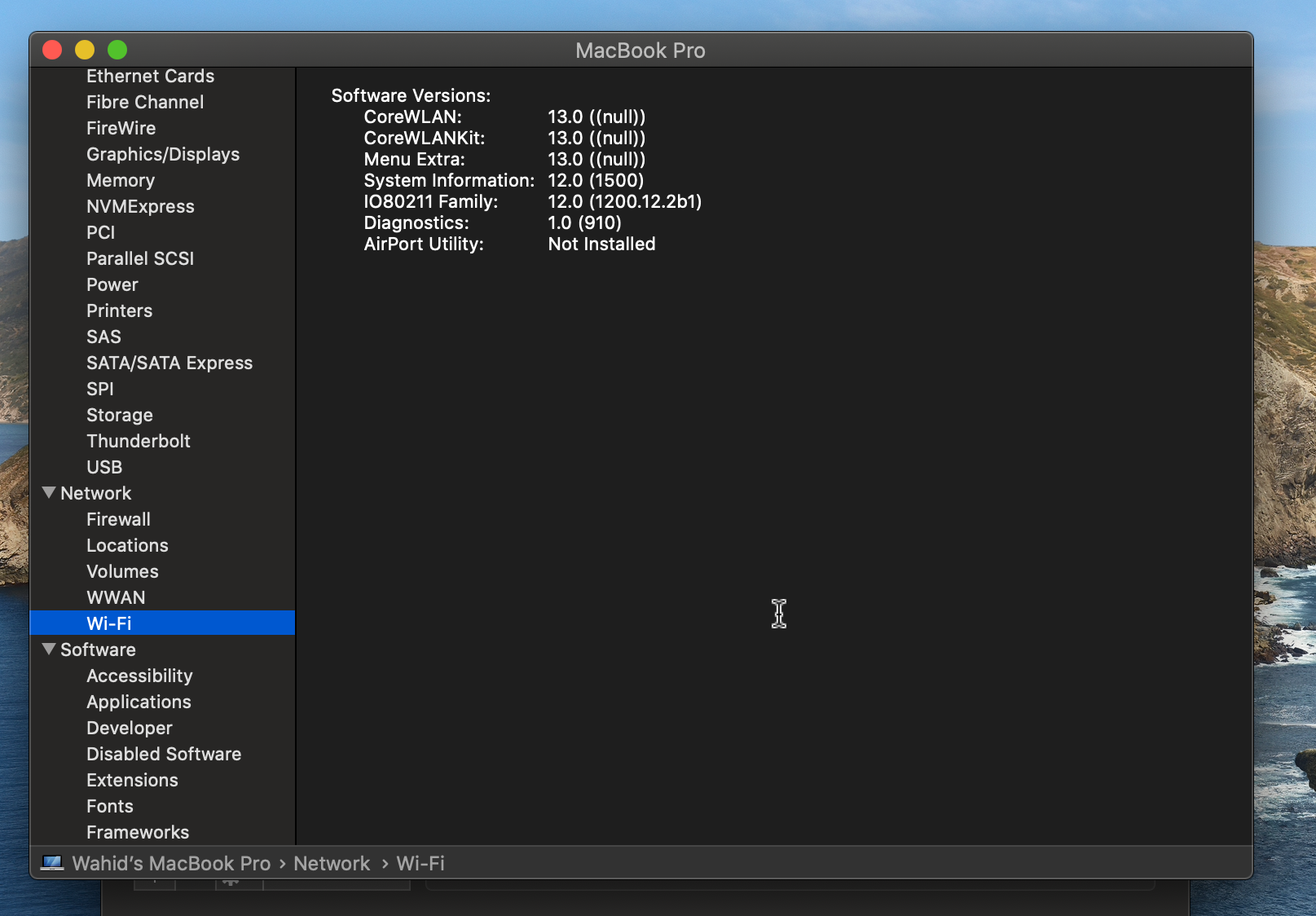This screenshot has width=1316, height=916.
Task: Select Frameworks in the sidebar
Action: point(138,832)
